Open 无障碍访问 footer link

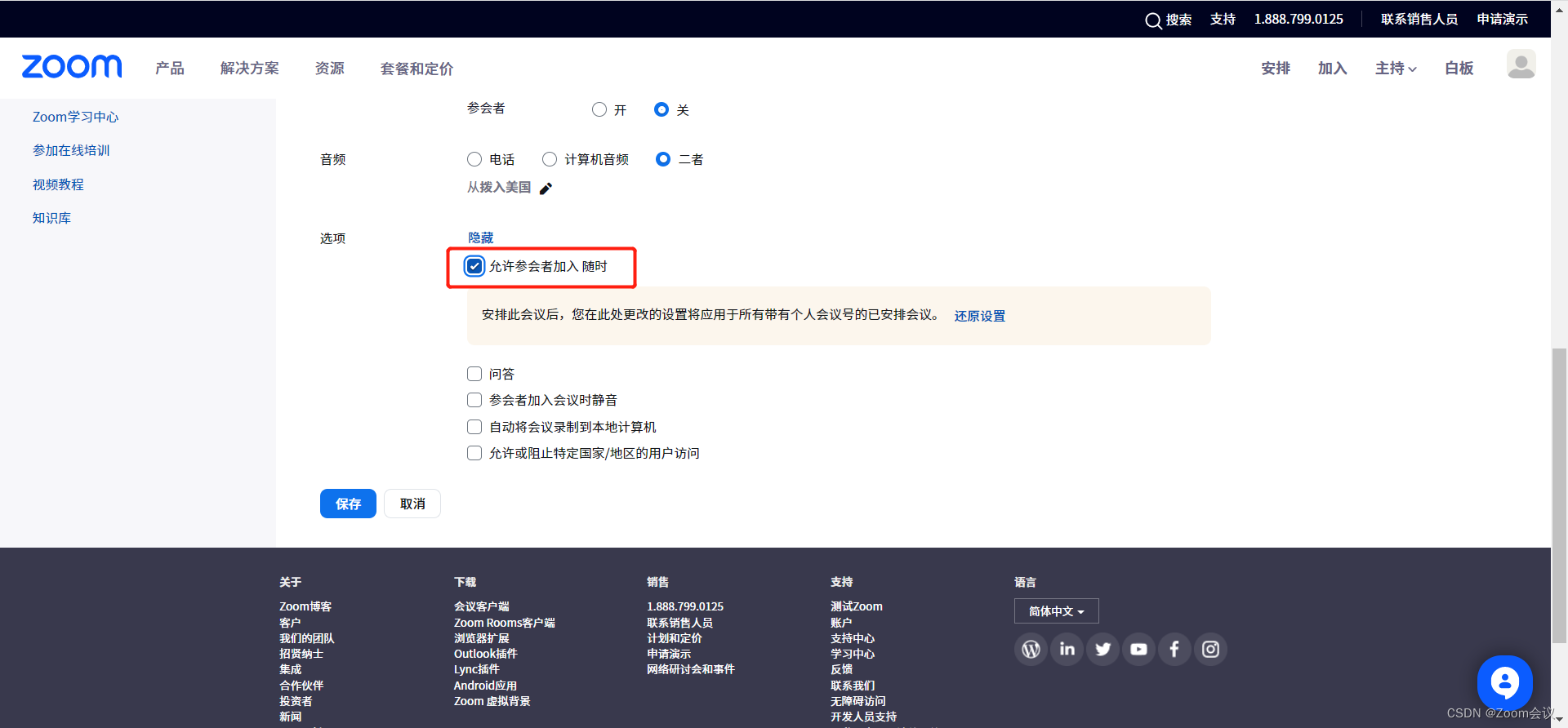tap(858, 701)
